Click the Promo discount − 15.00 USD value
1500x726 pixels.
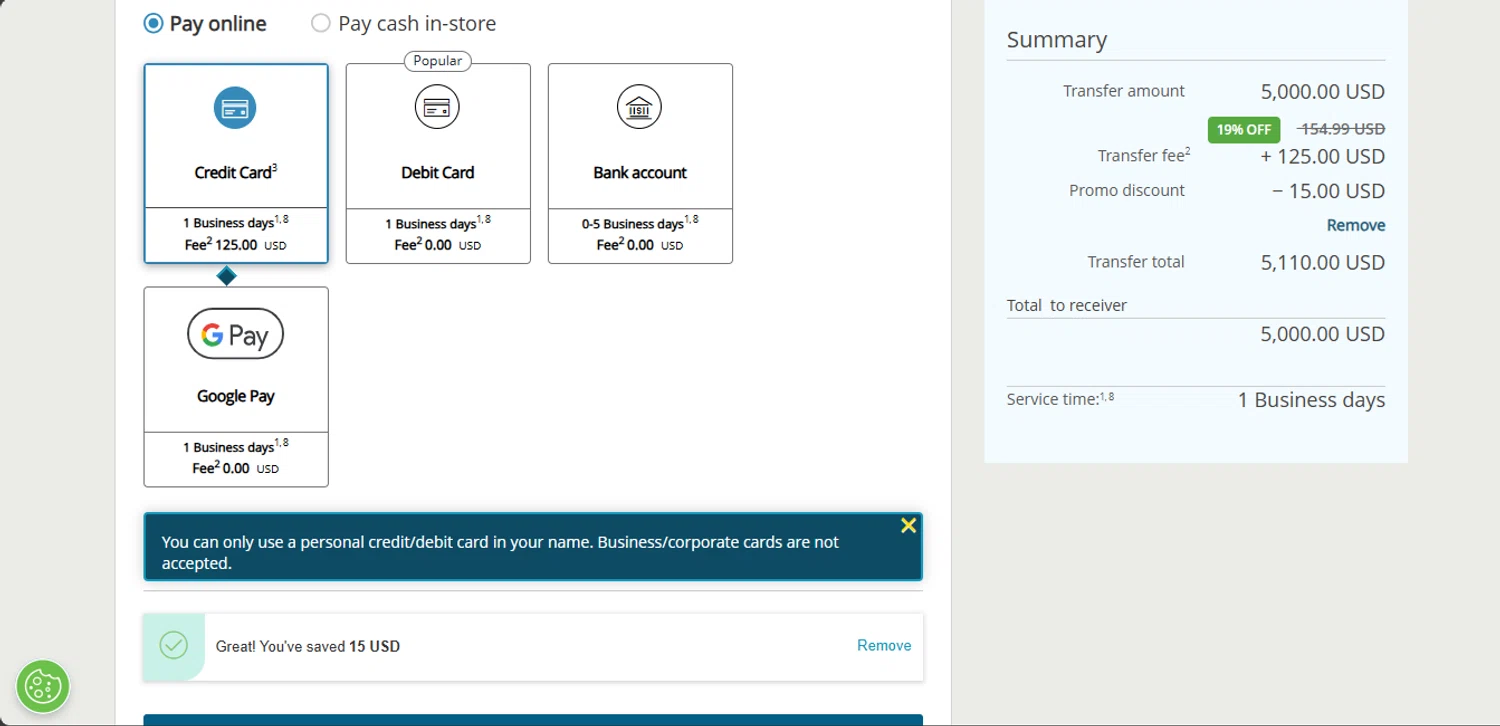point(1328,191)
